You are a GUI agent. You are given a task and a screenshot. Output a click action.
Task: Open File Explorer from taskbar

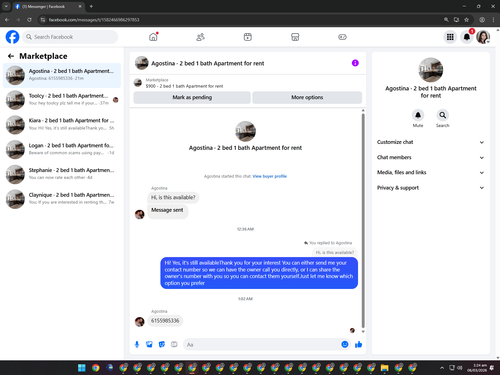click(x=384, y=368)
